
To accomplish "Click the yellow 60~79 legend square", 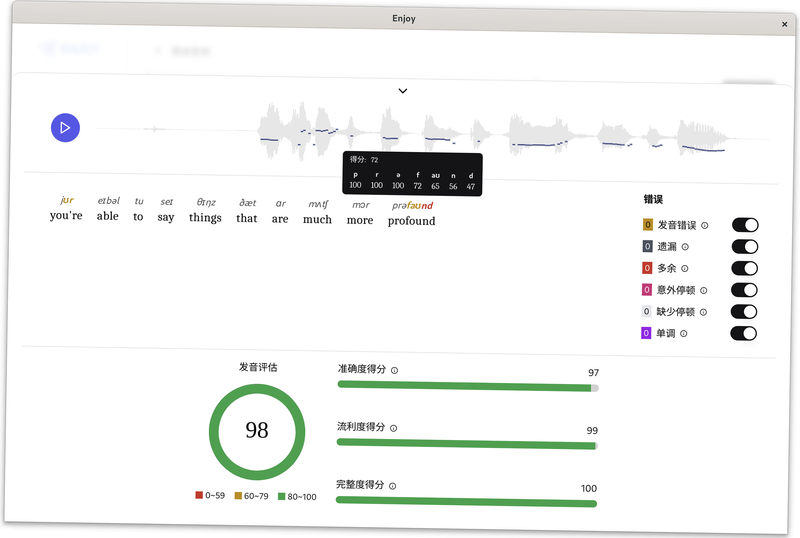I will pos(238,496).
